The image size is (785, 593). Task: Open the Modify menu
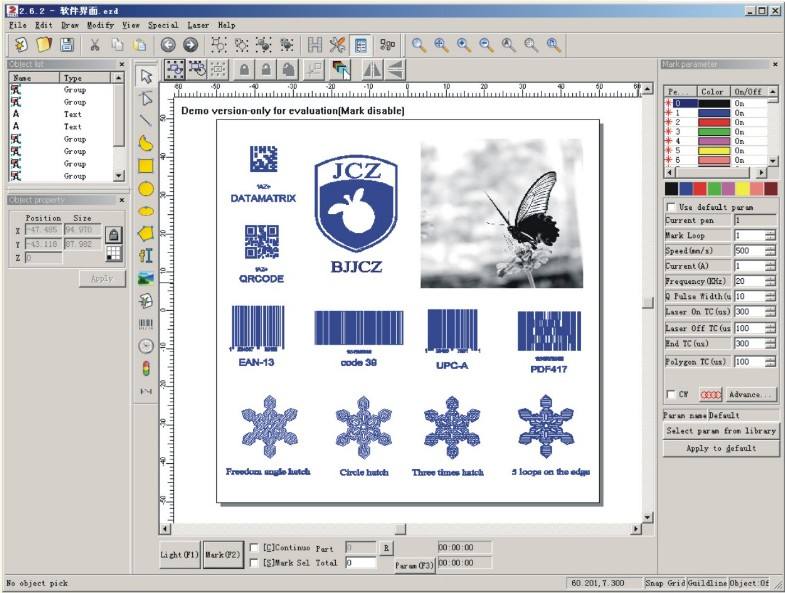(100, 25)
